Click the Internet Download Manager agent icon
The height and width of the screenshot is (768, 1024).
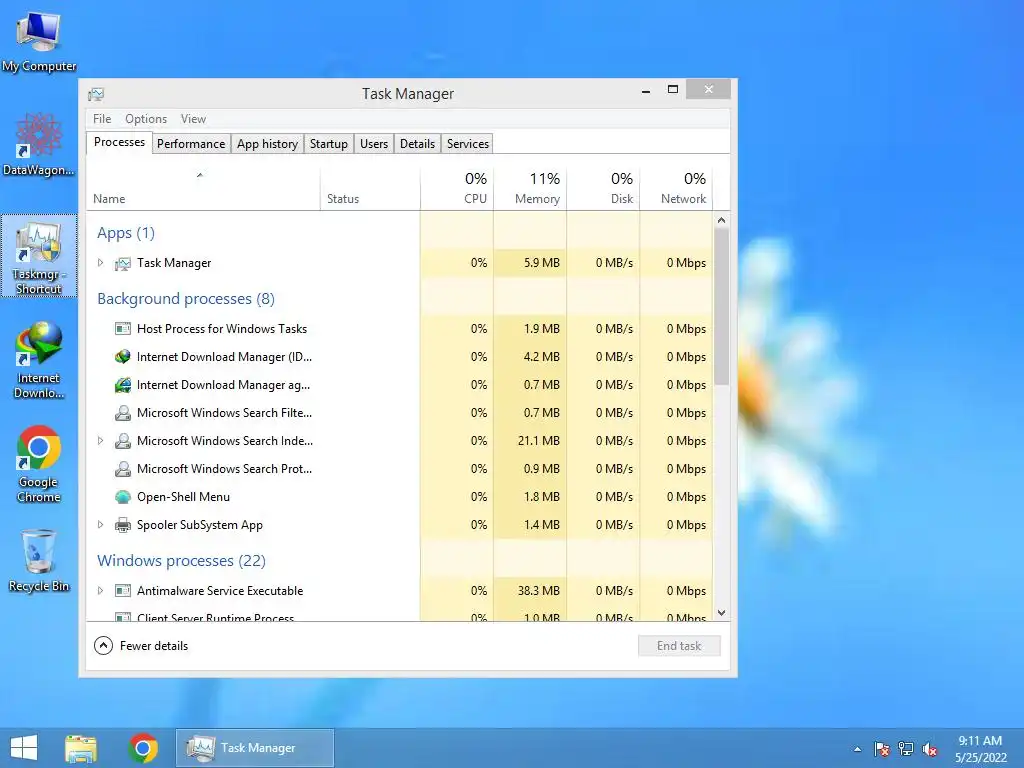click(x=122, y=385)
